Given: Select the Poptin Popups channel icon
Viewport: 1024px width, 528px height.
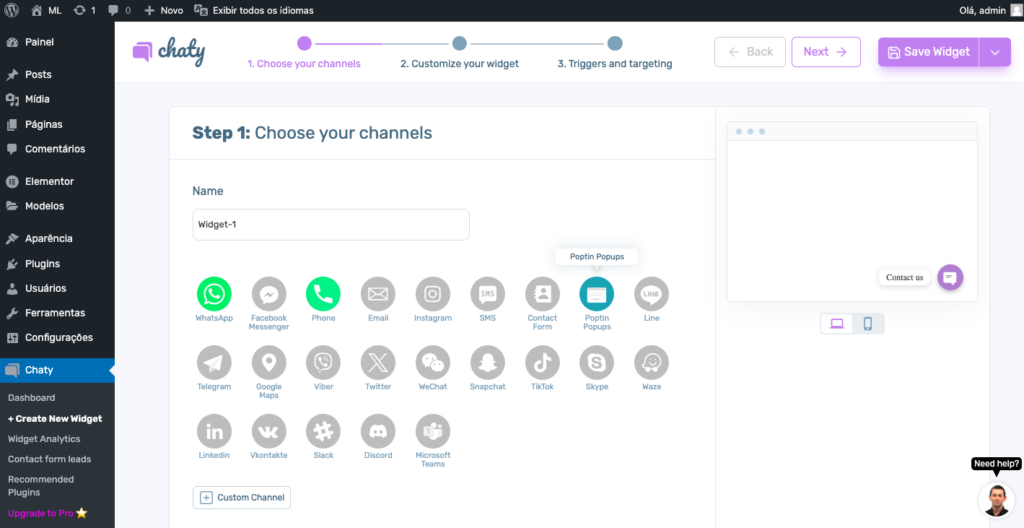Looking at the screenshot, I should click(597, 294).
